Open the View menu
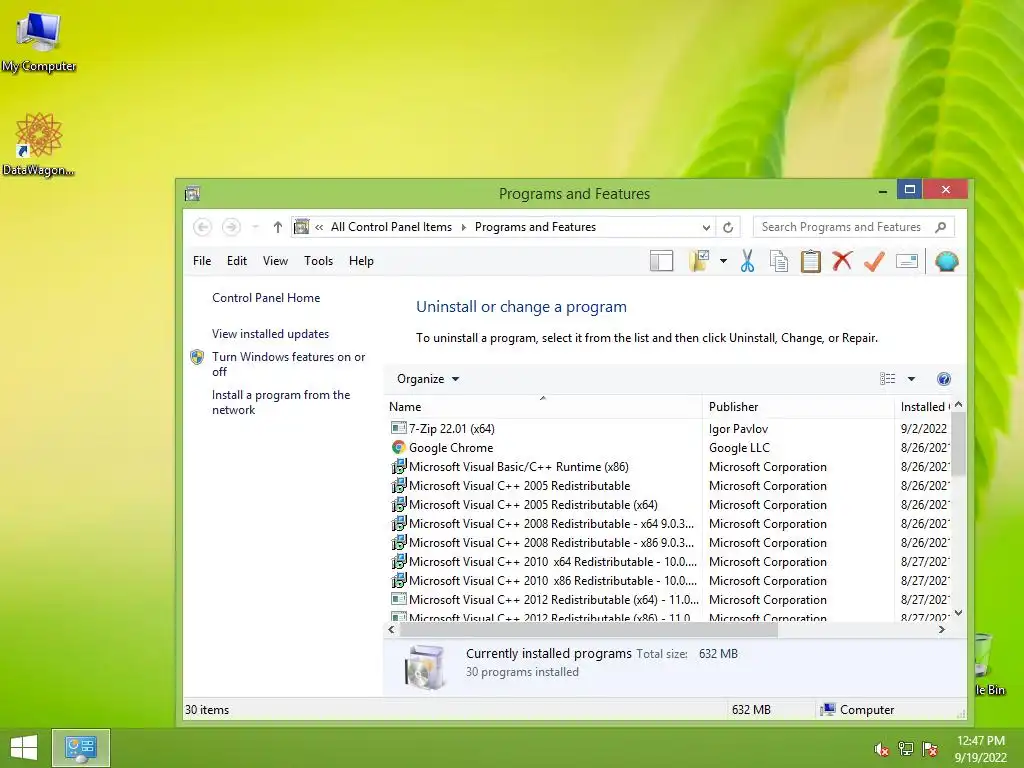The height and width of the screenshot is (768, 1024). (x=275, y=261)
